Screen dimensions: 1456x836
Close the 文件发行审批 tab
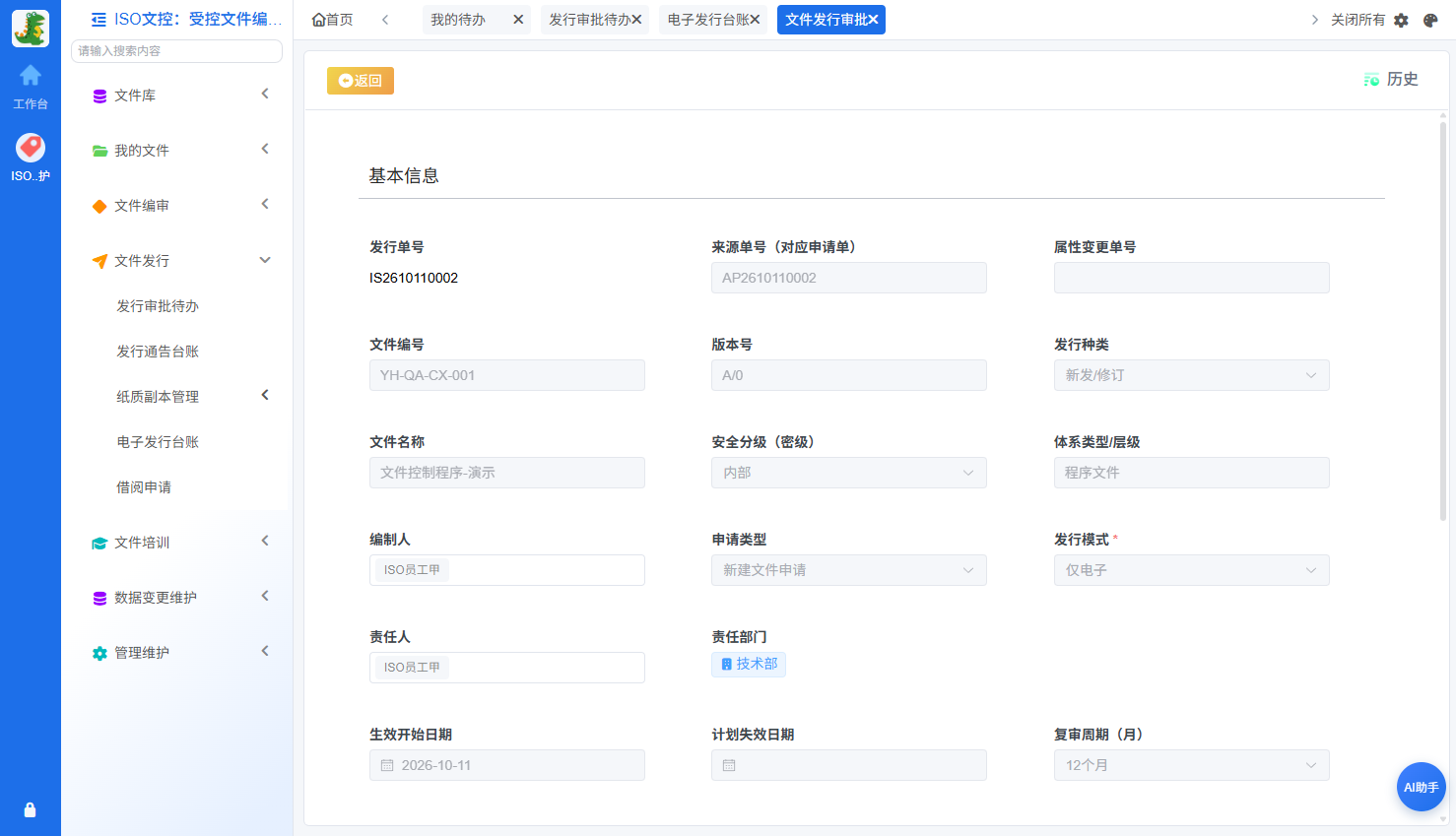coord(873,20)
